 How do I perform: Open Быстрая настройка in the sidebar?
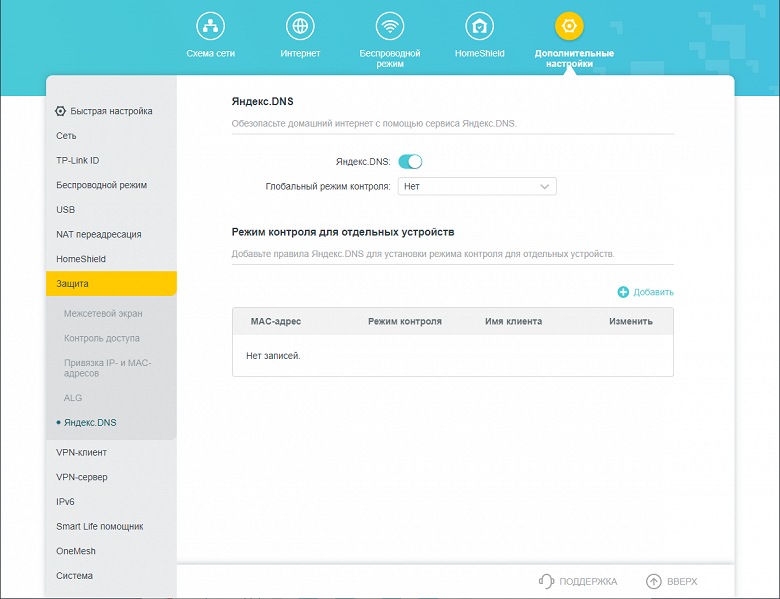coord(111,111)
